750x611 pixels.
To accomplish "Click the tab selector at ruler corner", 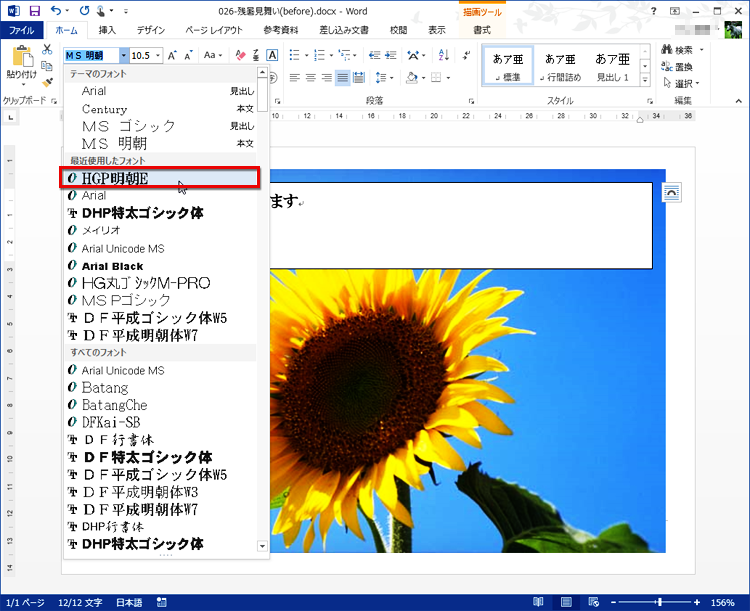I will click(x=11, y=117).
